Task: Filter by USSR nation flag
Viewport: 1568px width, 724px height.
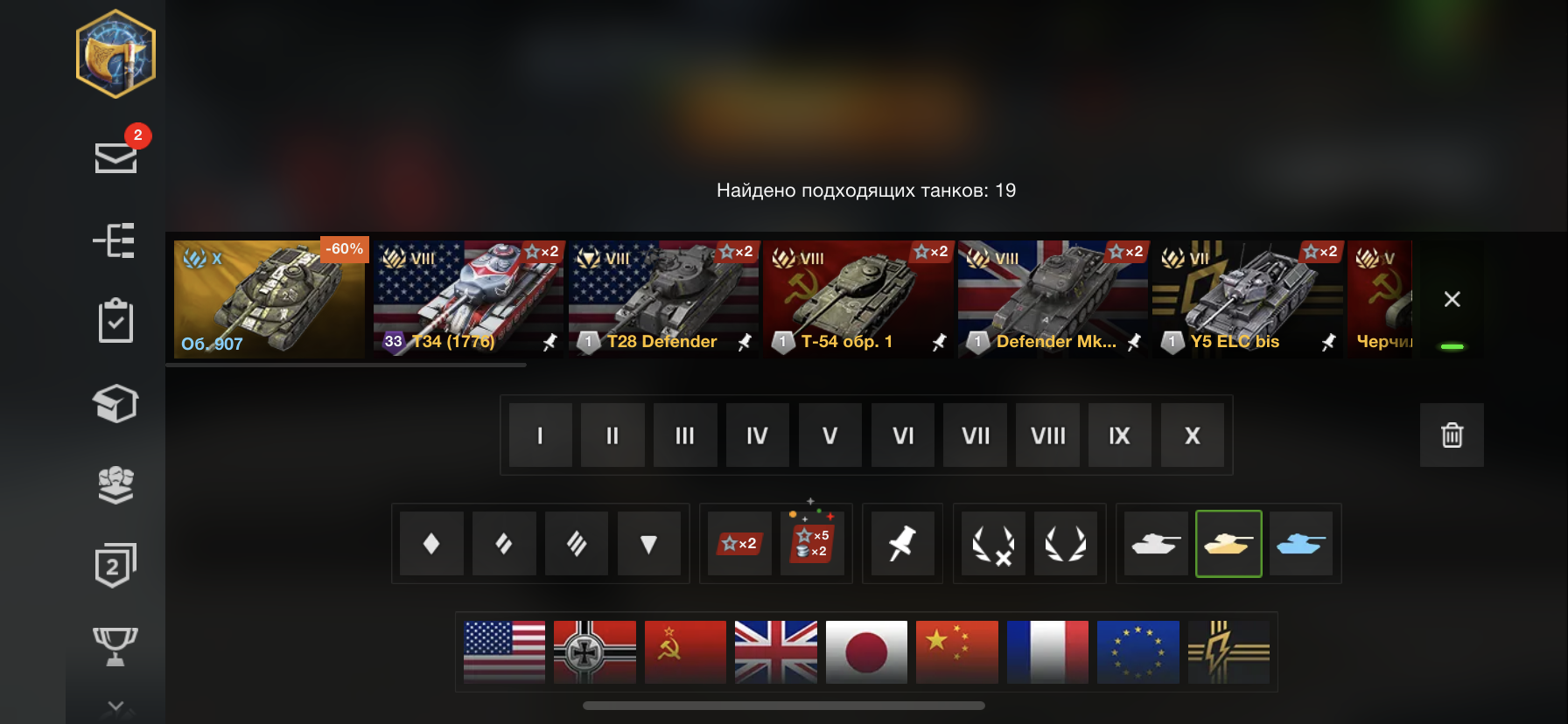Action: point(685,652)
